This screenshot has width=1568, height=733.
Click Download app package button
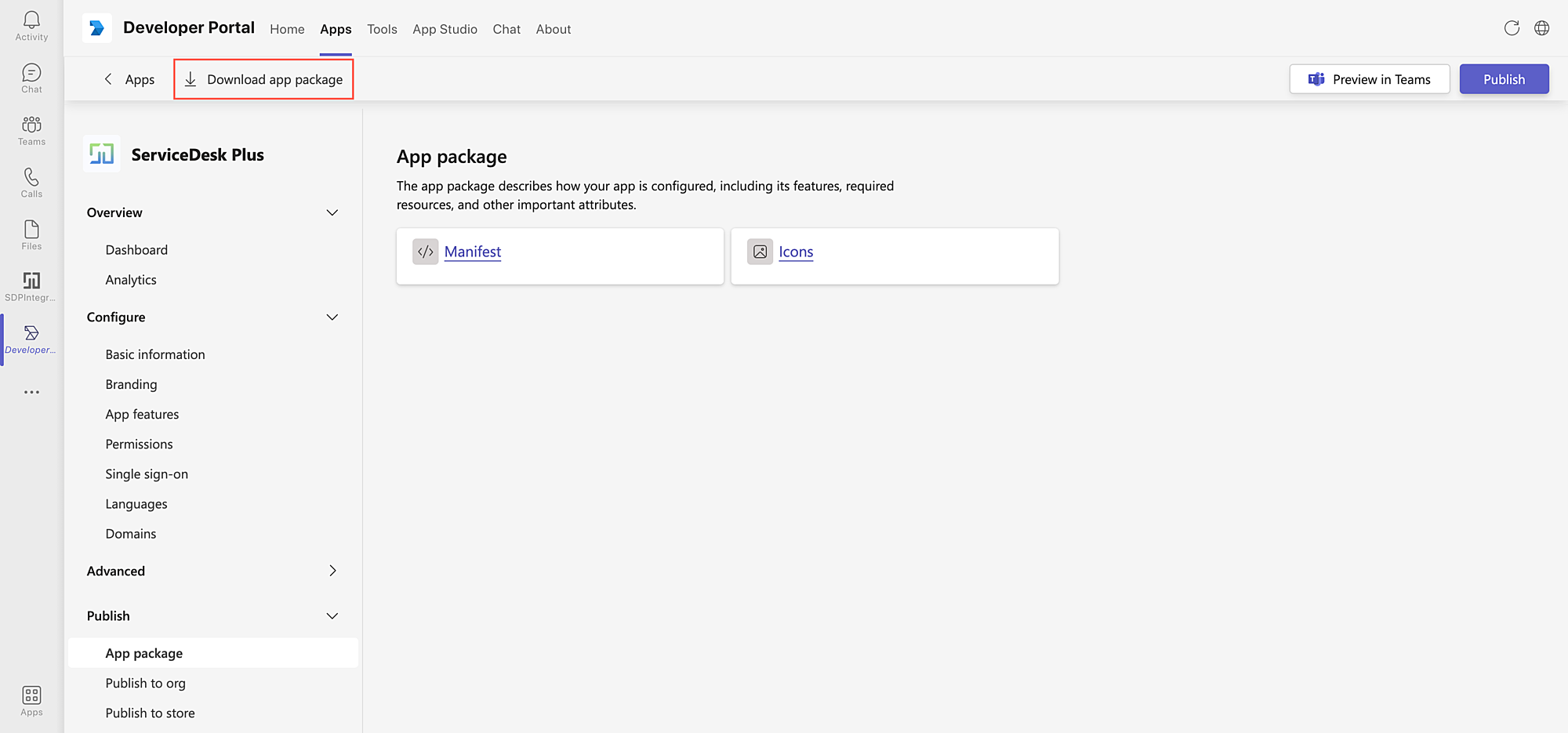(x=264, y=79)
